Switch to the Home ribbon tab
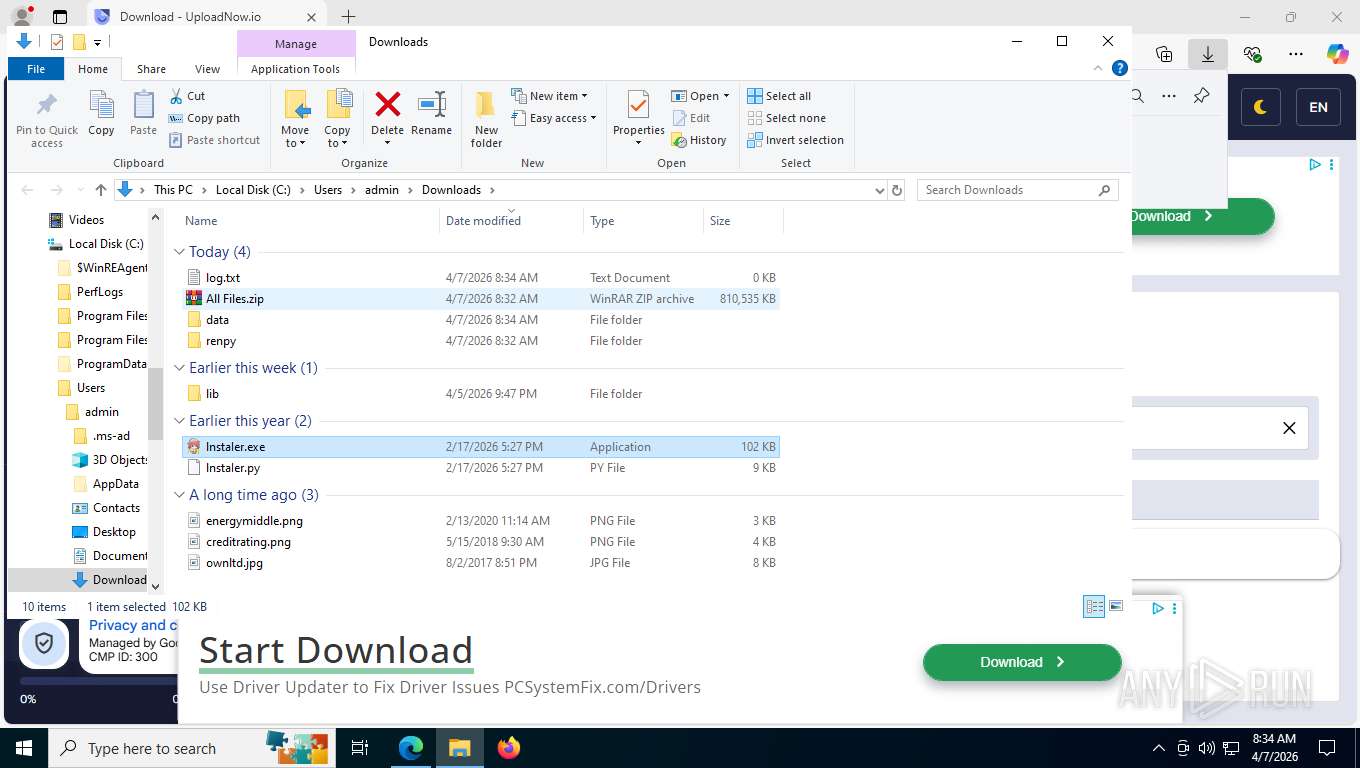 pyautogui.click(x=93, y=69)
